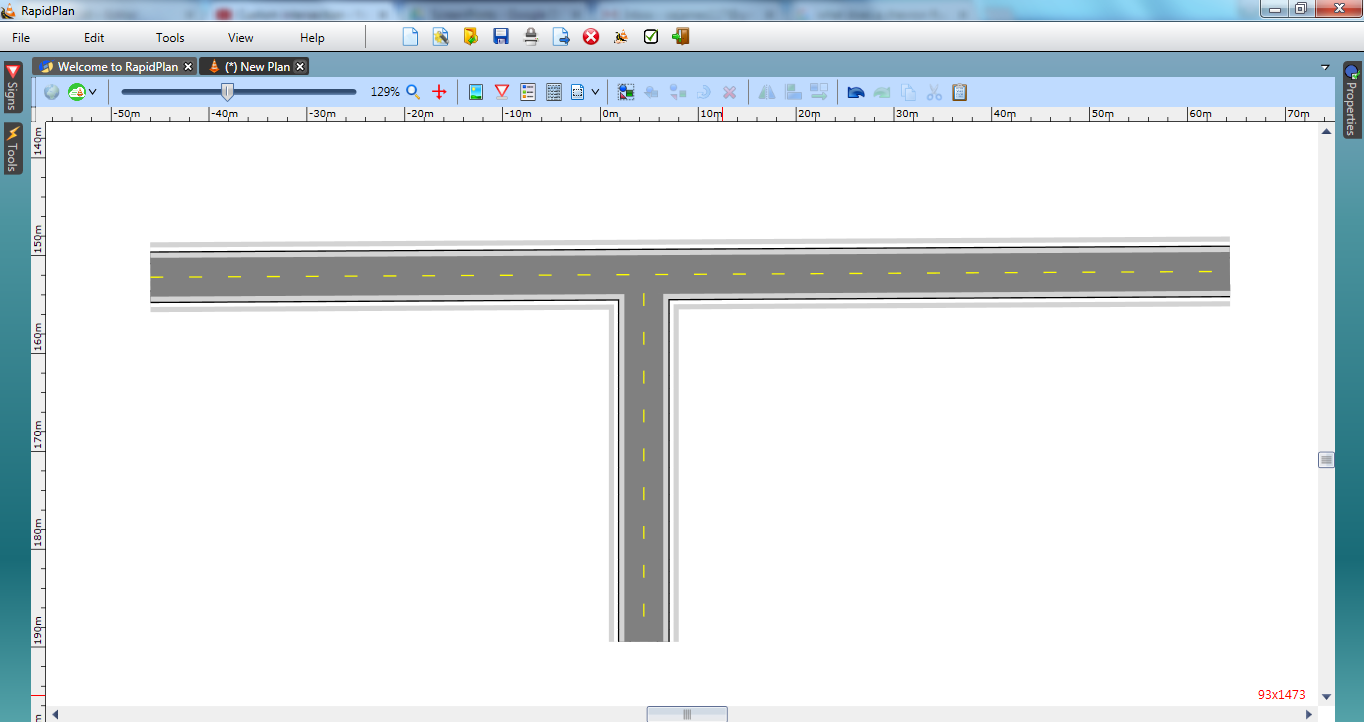Click the vertical scrollbar thumb

[x=1327, y=460]
